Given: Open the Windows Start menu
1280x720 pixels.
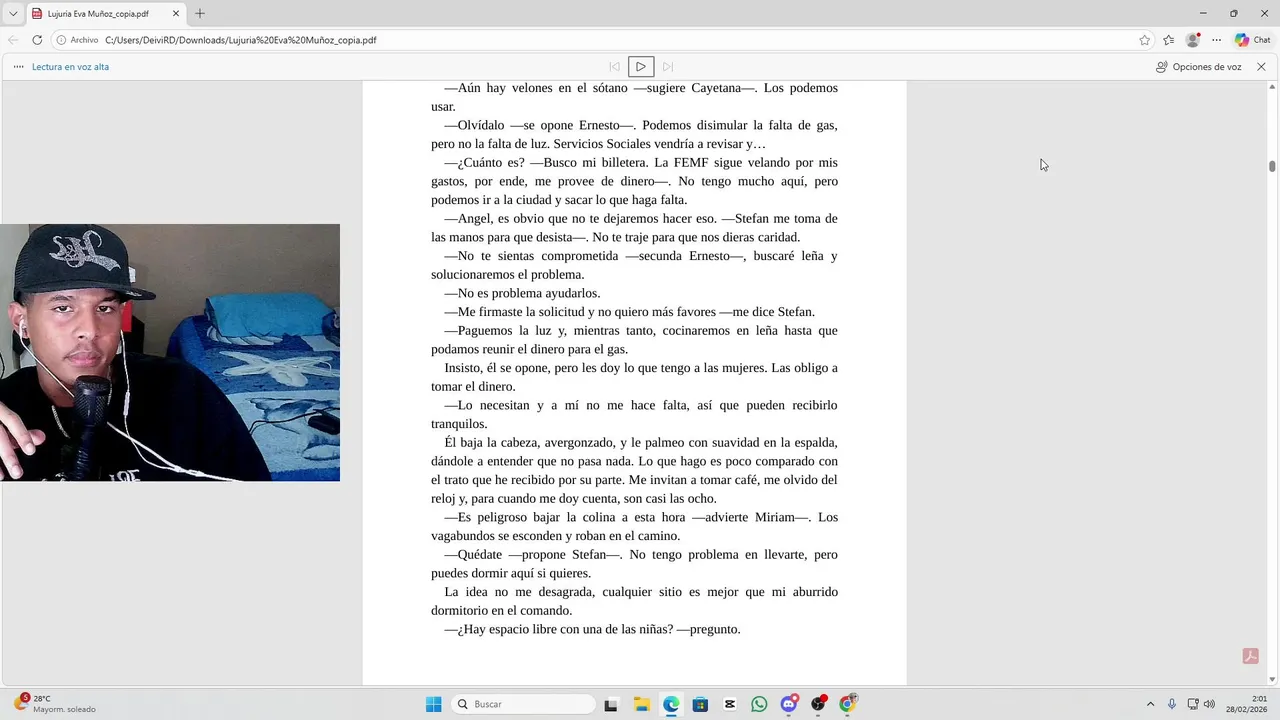Looking at the screenshot, I should click(x=433, y=704).
